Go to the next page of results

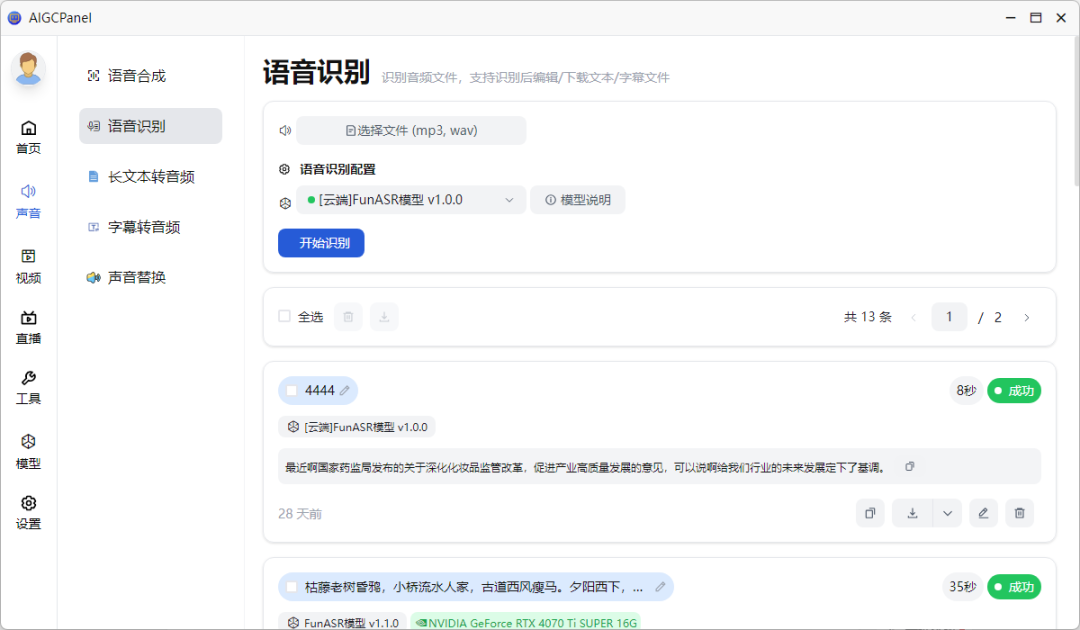(x=1026, y=318)
